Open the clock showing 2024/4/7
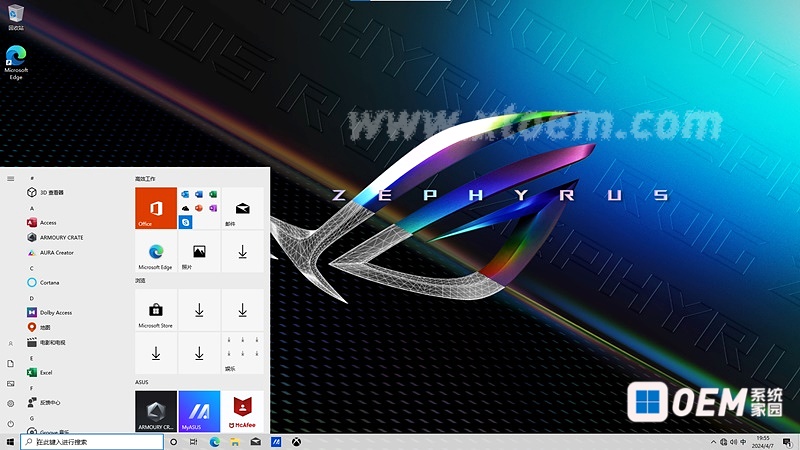Viewport: 800px width, 450px height. click(763, 442)
